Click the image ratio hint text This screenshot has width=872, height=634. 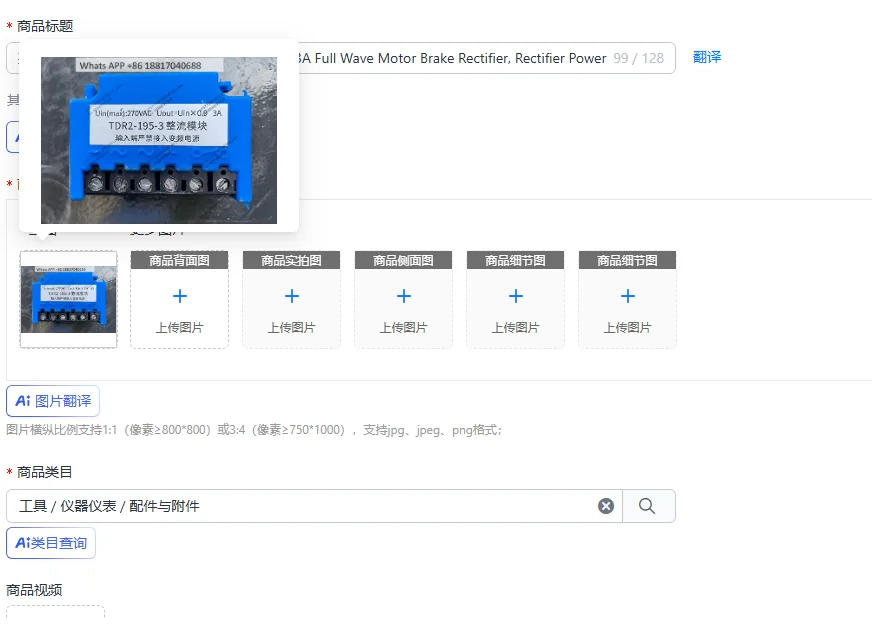click(254, 430)
